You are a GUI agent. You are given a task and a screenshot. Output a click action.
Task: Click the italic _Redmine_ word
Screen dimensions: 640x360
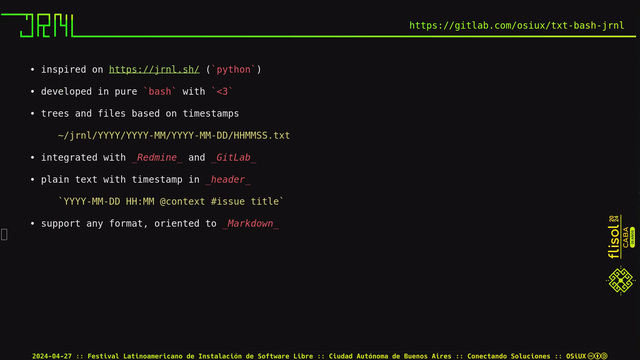(157, 158)
